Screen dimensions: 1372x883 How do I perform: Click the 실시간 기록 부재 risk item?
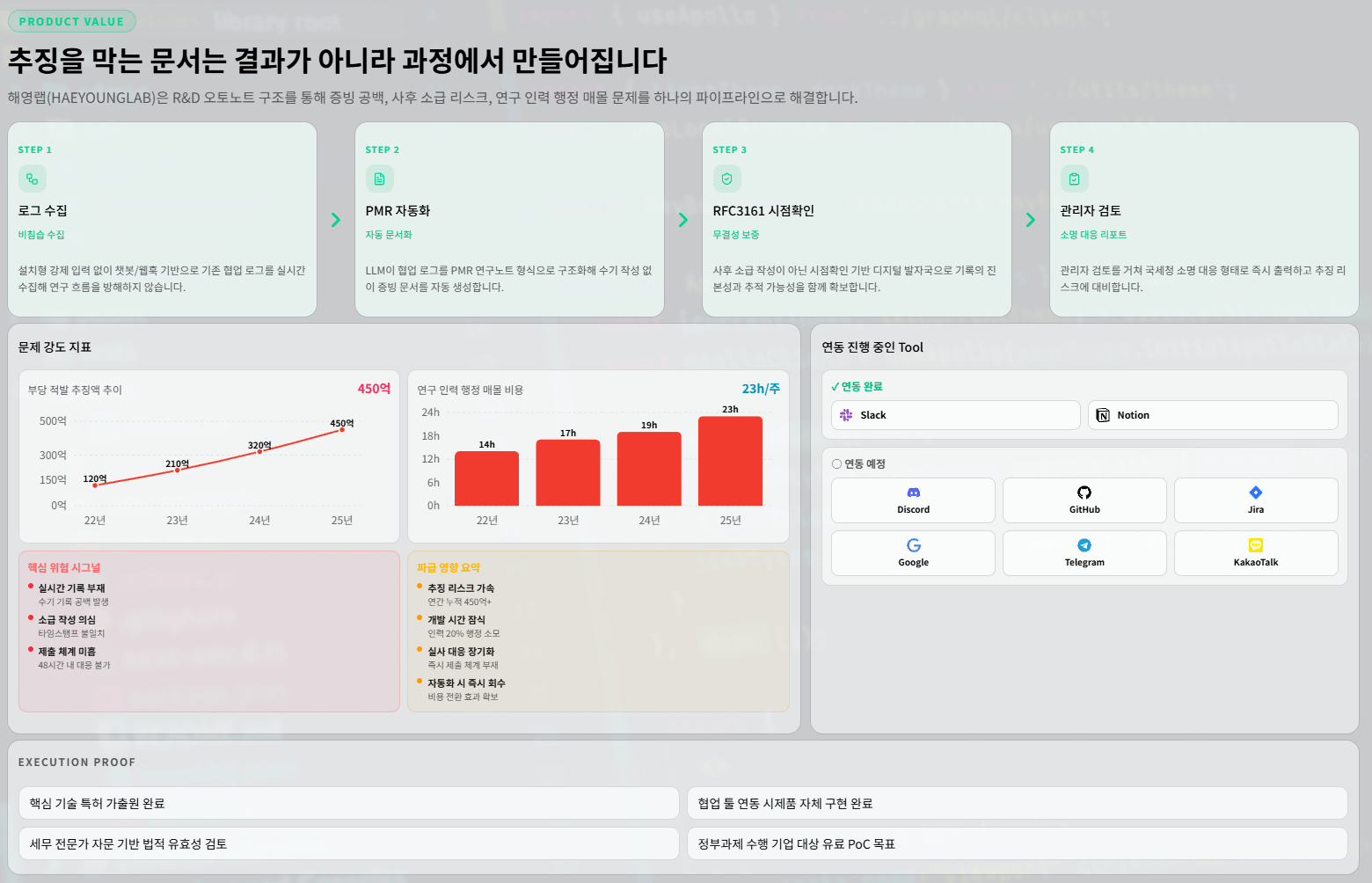(x=71, y=588)
